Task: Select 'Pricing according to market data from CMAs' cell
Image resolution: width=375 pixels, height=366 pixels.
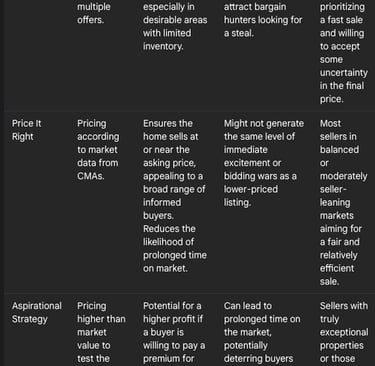Action: (98, 150)
